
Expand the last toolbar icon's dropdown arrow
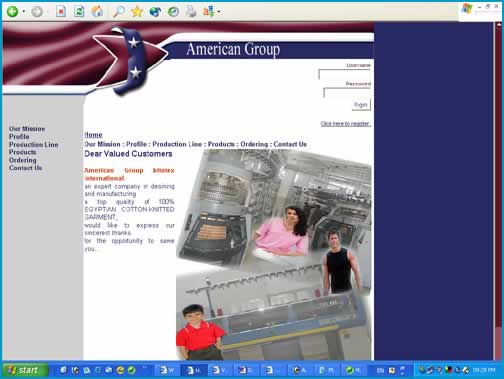pyautogui.click(x=219, y=12)
